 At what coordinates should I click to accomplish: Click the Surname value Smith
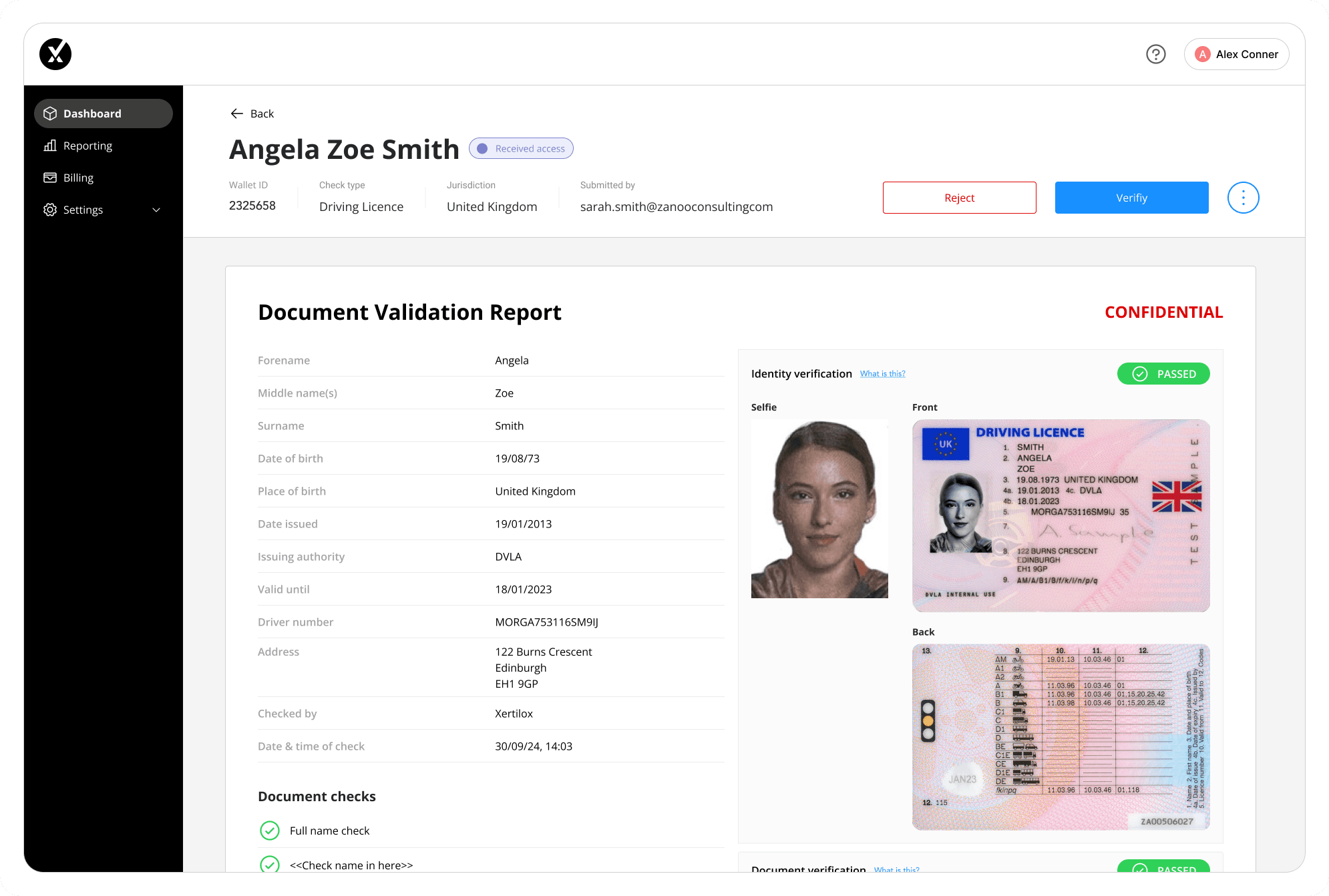(510, 426)
